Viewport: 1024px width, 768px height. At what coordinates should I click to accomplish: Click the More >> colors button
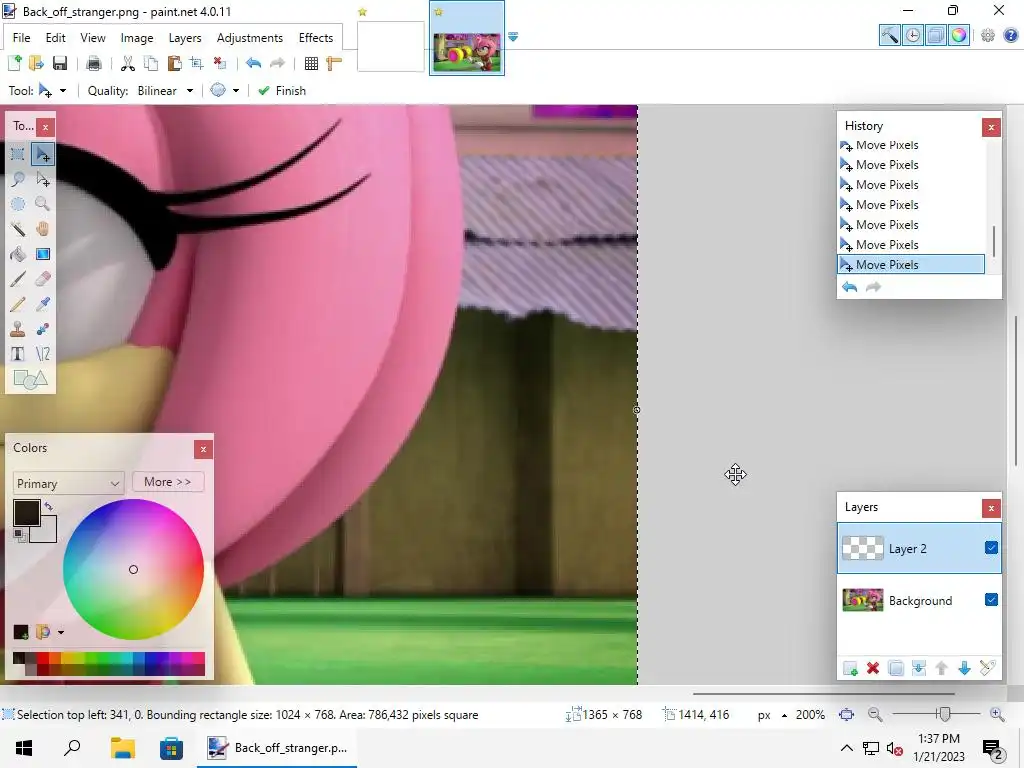coord(168,482)
